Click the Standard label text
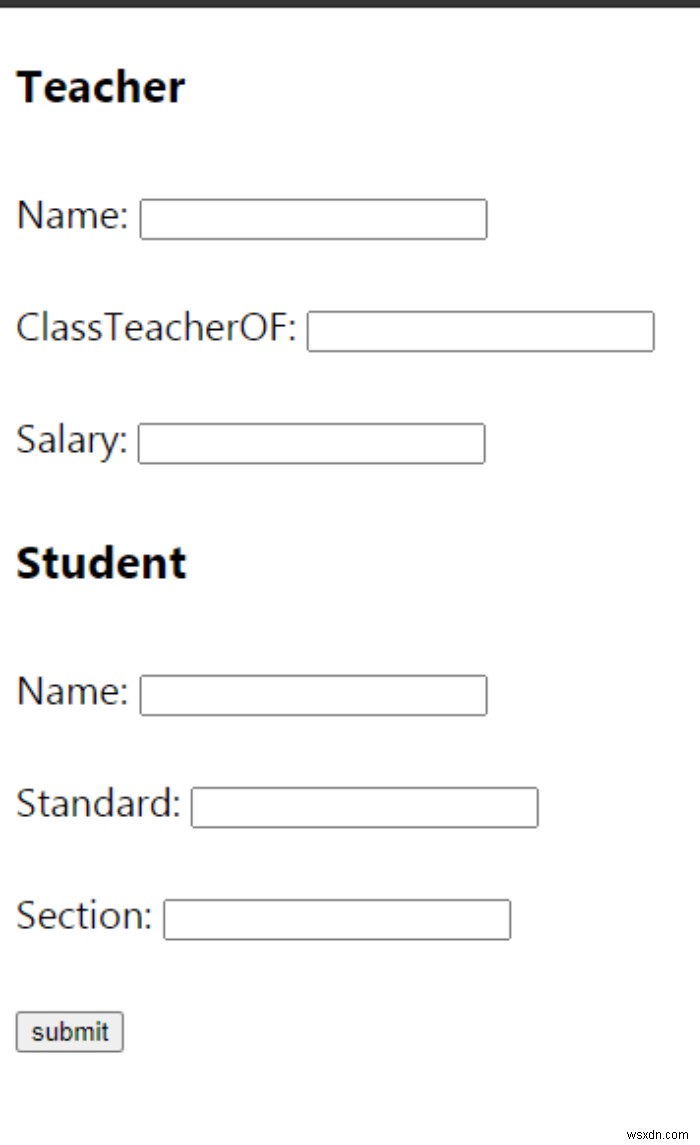The image size is (700, 1145). pyautogui.click(x=98, y=803)
